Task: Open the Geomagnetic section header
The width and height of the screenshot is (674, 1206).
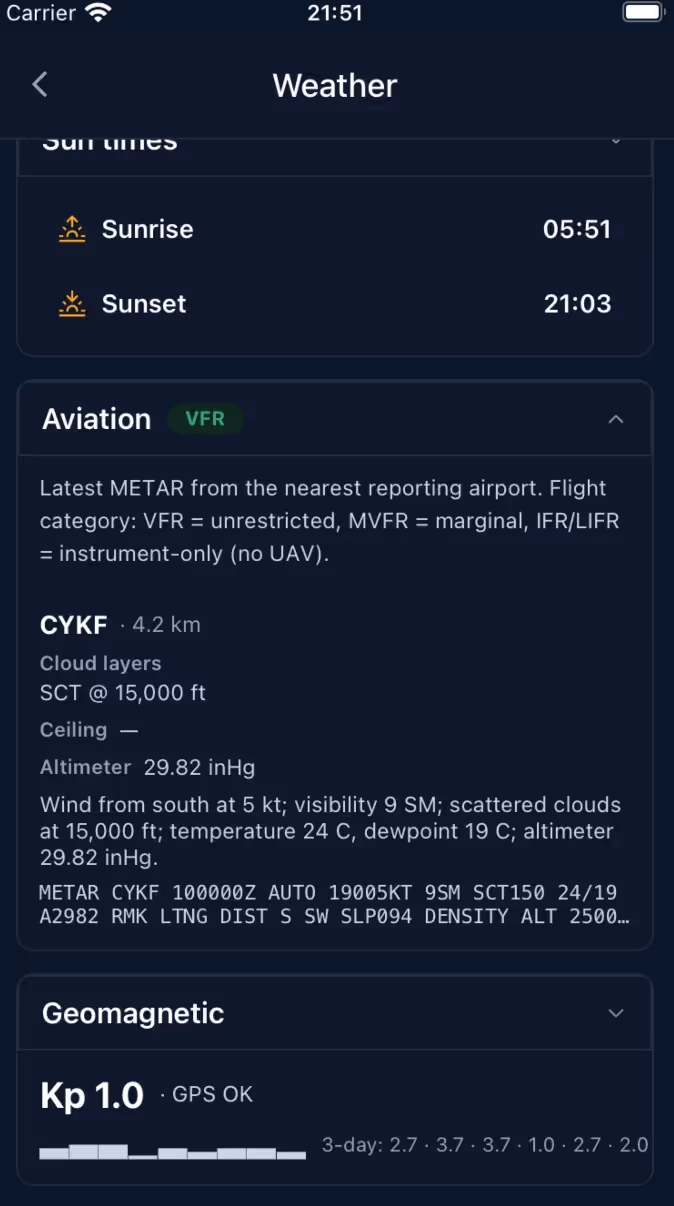Action: (x=335, y=1013)
